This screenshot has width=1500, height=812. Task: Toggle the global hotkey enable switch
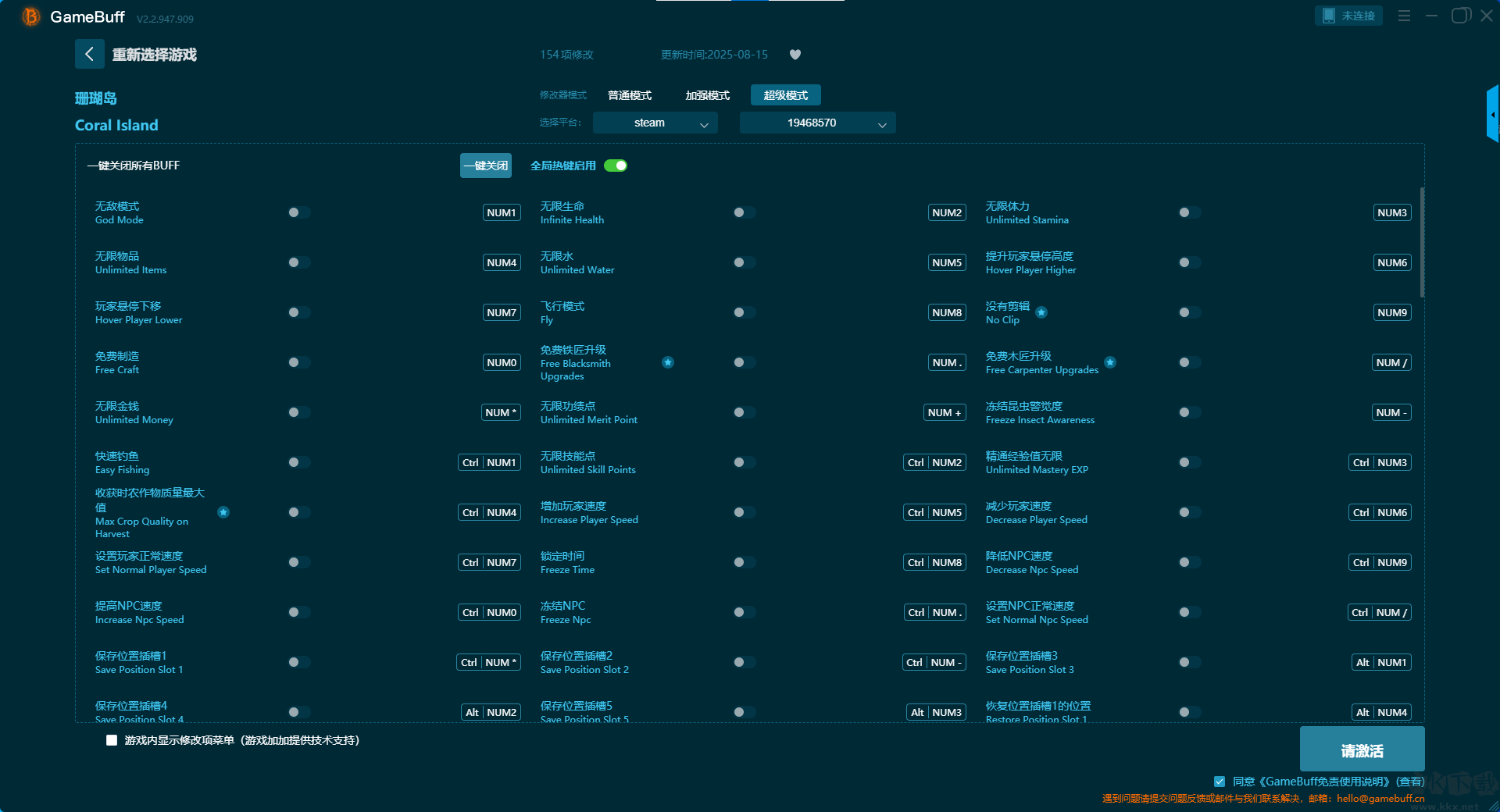pyautogui.click(x=616, y=166)
